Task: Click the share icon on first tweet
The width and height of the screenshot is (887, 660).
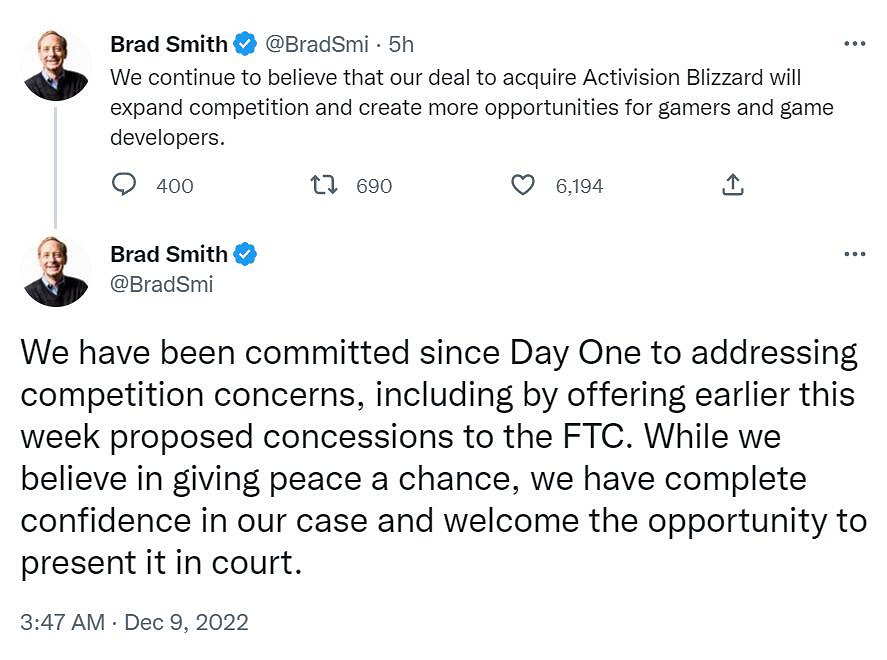Action: pos(732,185)
